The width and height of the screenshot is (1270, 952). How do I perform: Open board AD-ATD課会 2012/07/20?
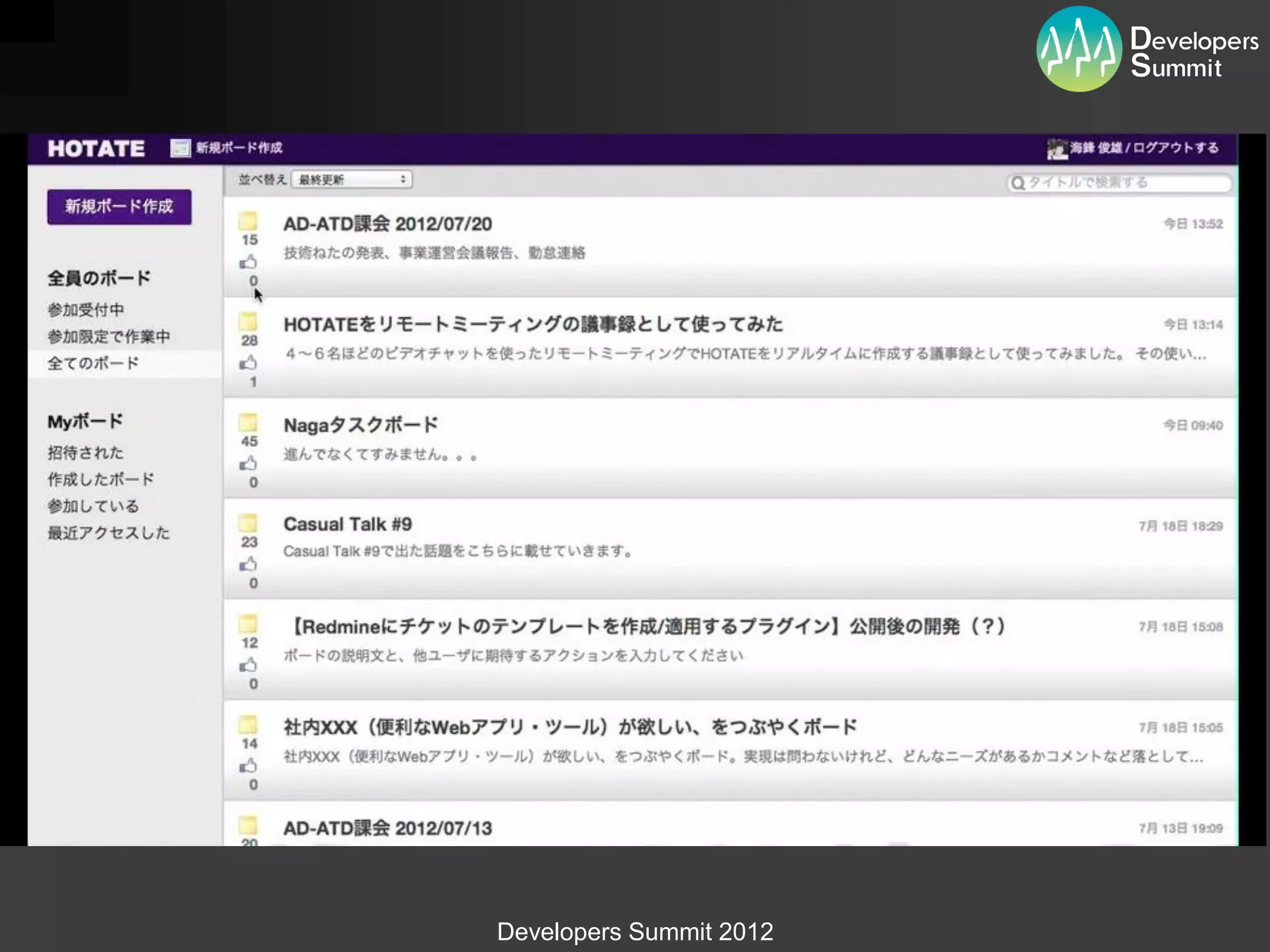tap(388, 224)
